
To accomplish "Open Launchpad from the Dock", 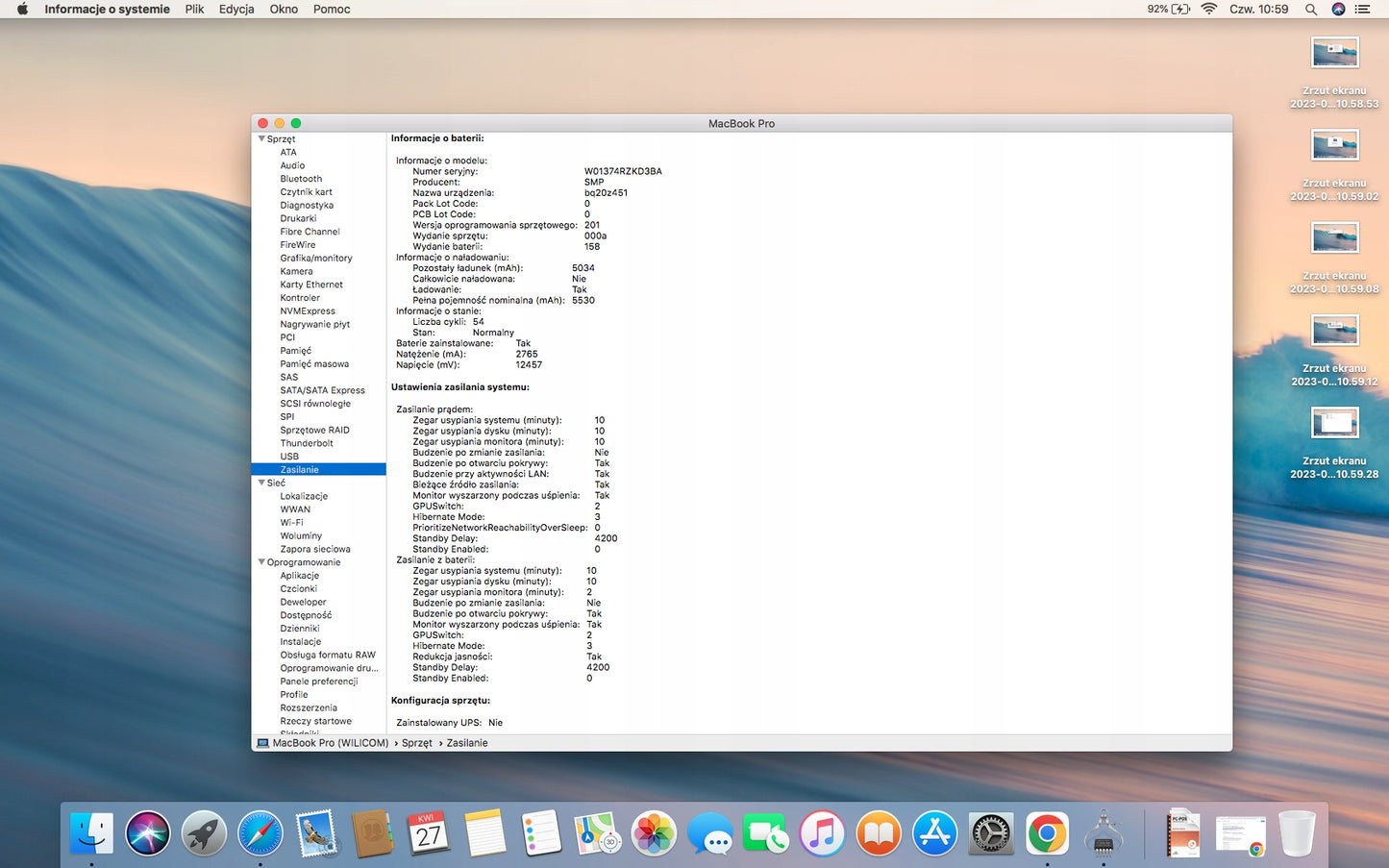I will tap(204, 832).
